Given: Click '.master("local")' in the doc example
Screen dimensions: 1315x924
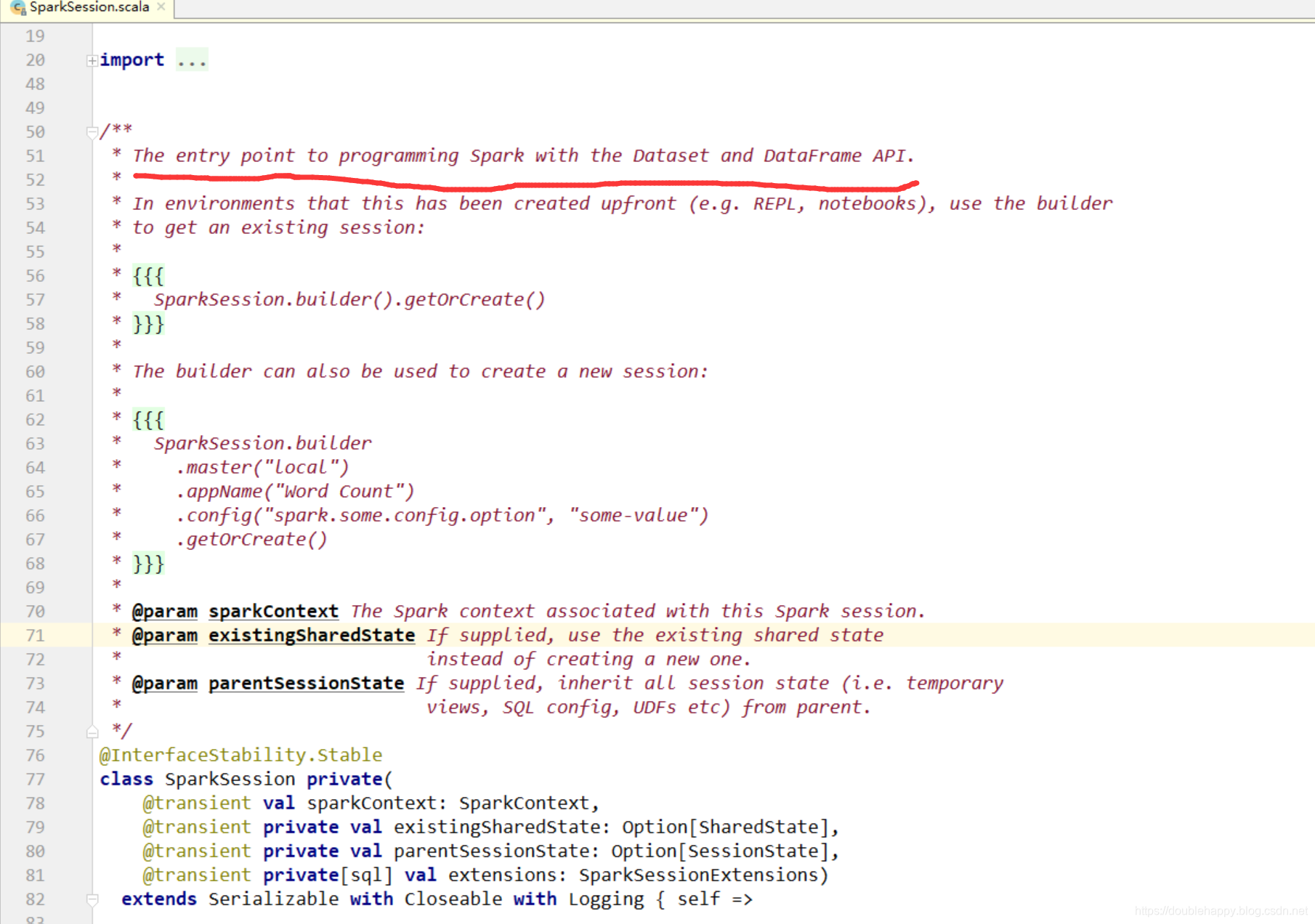Looking at the screenshot, I should tap(263, 468).
